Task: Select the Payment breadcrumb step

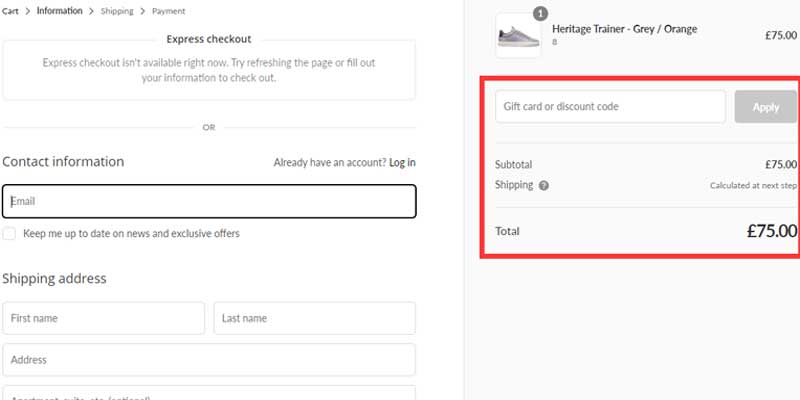Action: pyautogui.click(x=168, y=11)
